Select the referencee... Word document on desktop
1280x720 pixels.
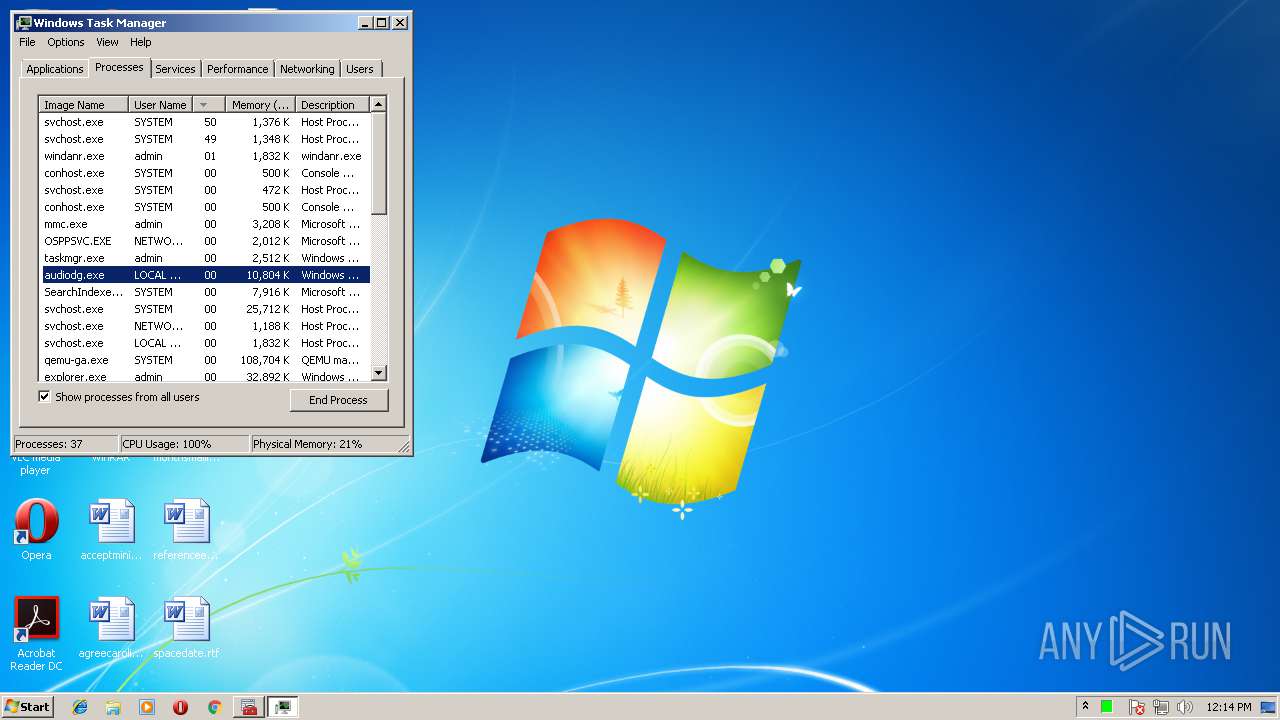[186, 530]
